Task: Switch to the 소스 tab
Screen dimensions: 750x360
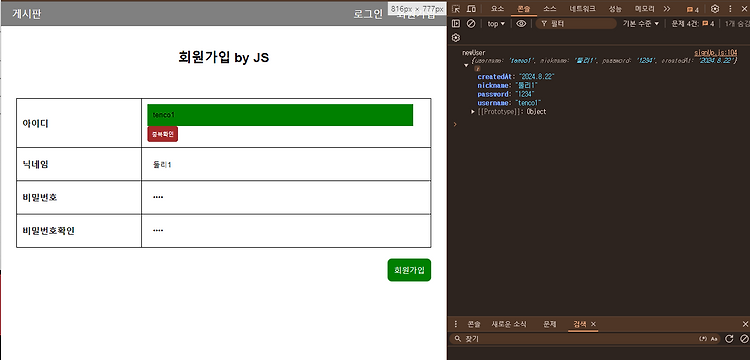Action: (550, 9)
